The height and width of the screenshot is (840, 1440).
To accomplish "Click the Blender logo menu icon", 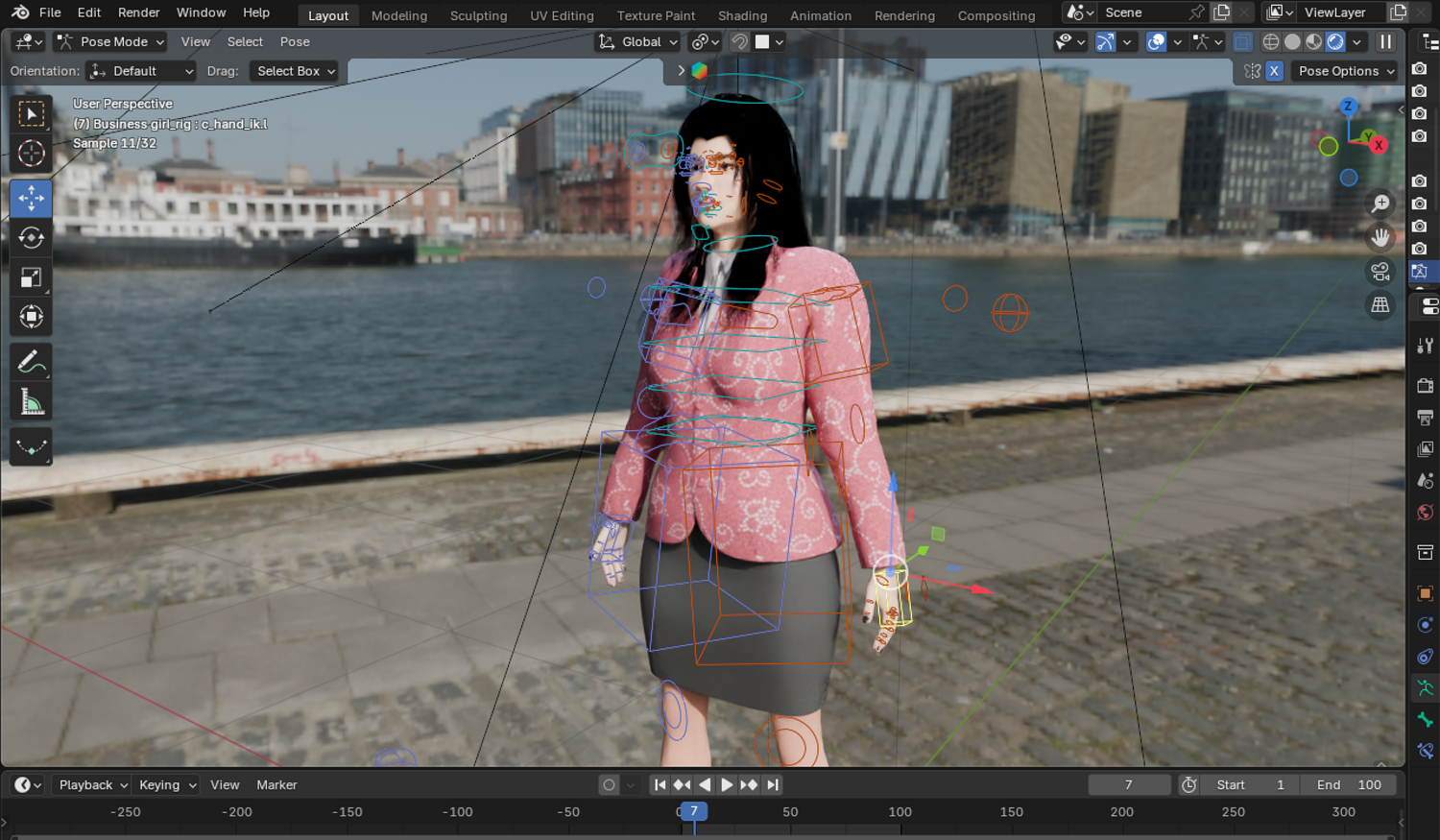I will click(x=20, y=12).
